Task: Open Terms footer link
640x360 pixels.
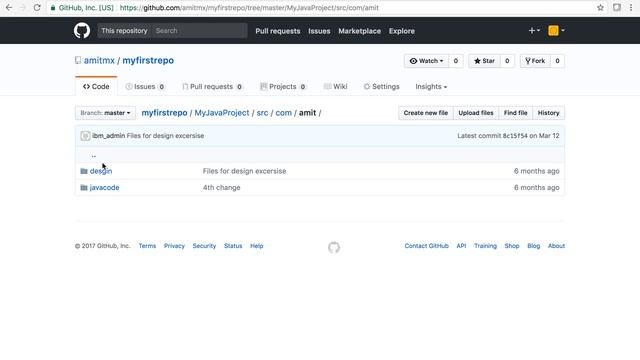Action: (x=147, y=246)
